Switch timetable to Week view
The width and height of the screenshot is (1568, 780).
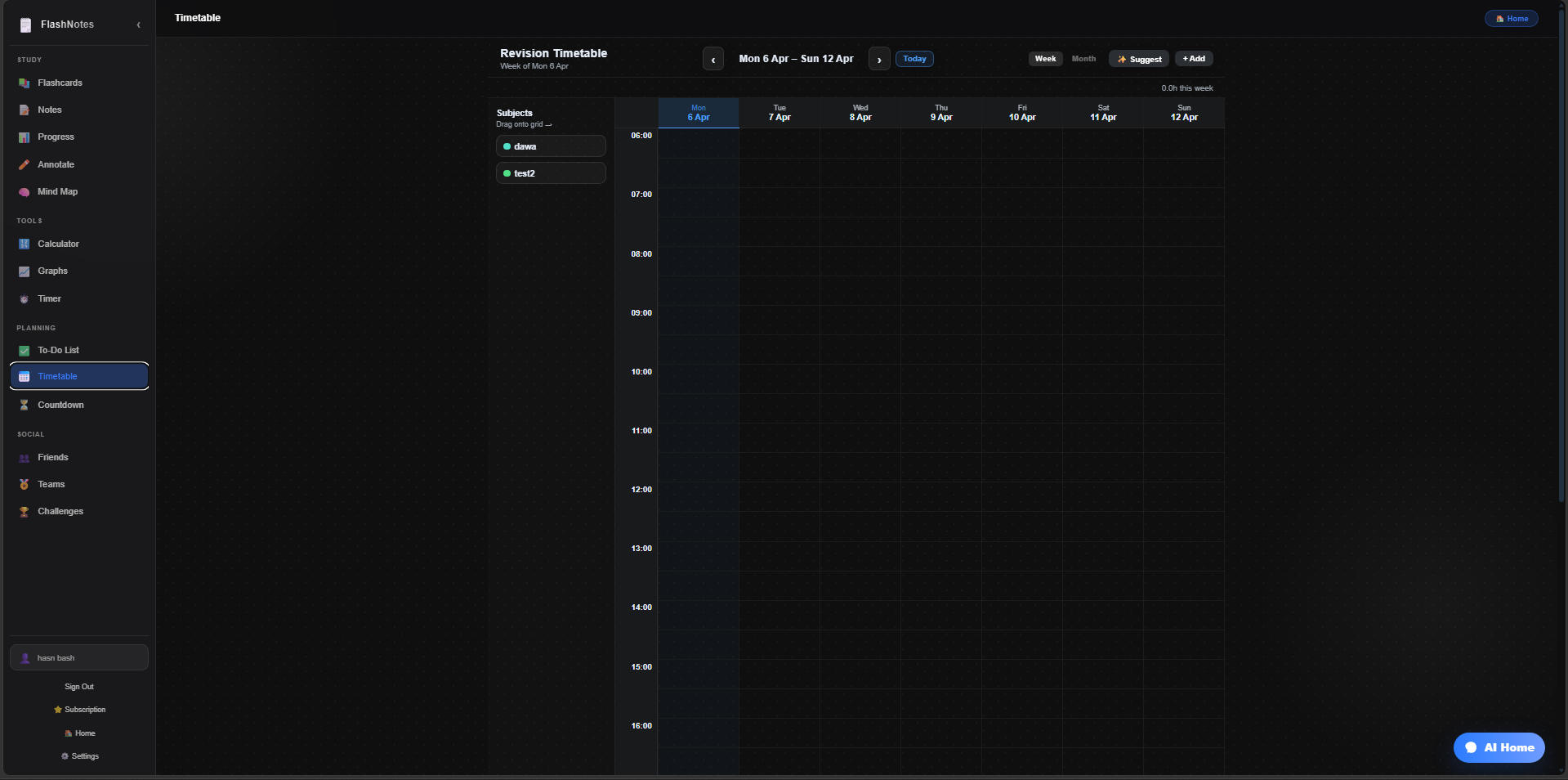click(1045, 59)
